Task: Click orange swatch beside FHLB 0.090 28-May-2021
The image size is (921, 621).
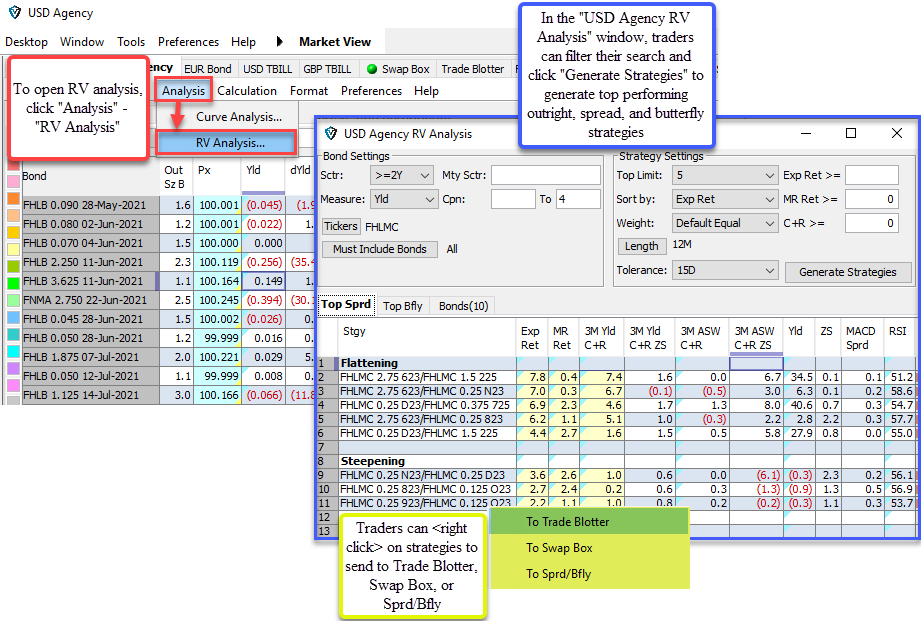Action: tap(13, 199)
